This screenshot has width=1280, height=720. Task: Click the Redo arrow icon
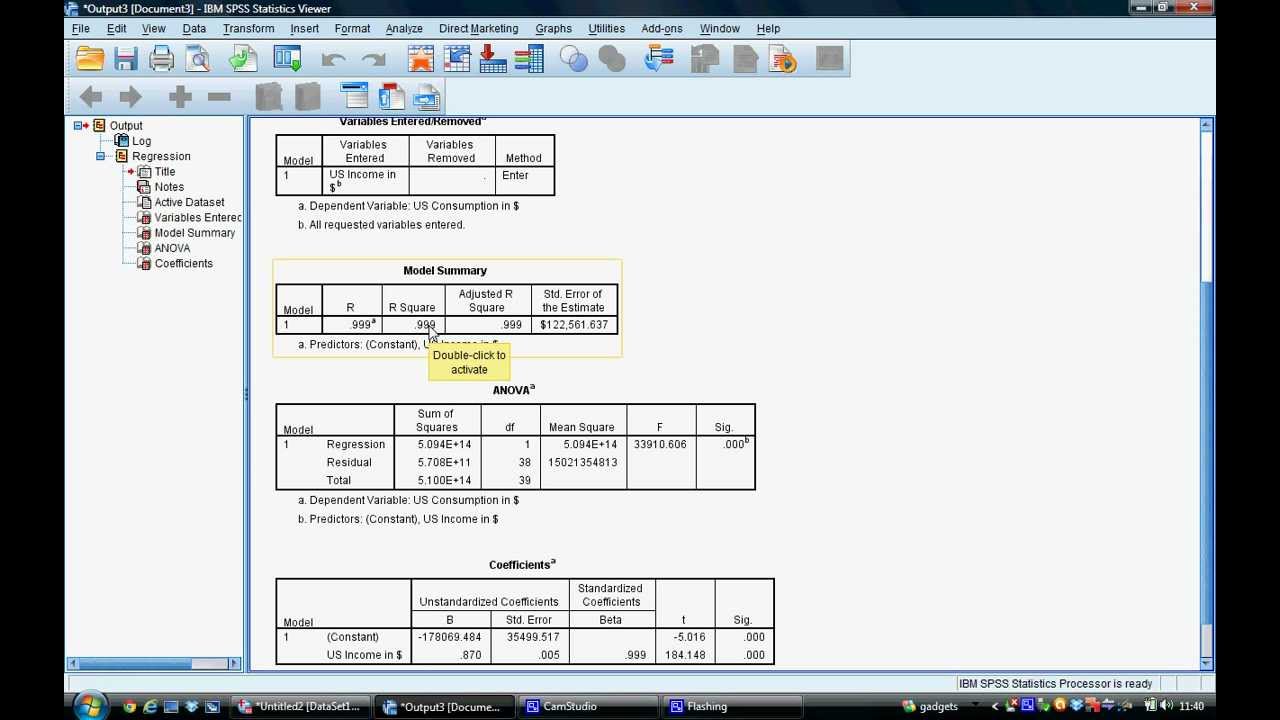tap(373, 60)
